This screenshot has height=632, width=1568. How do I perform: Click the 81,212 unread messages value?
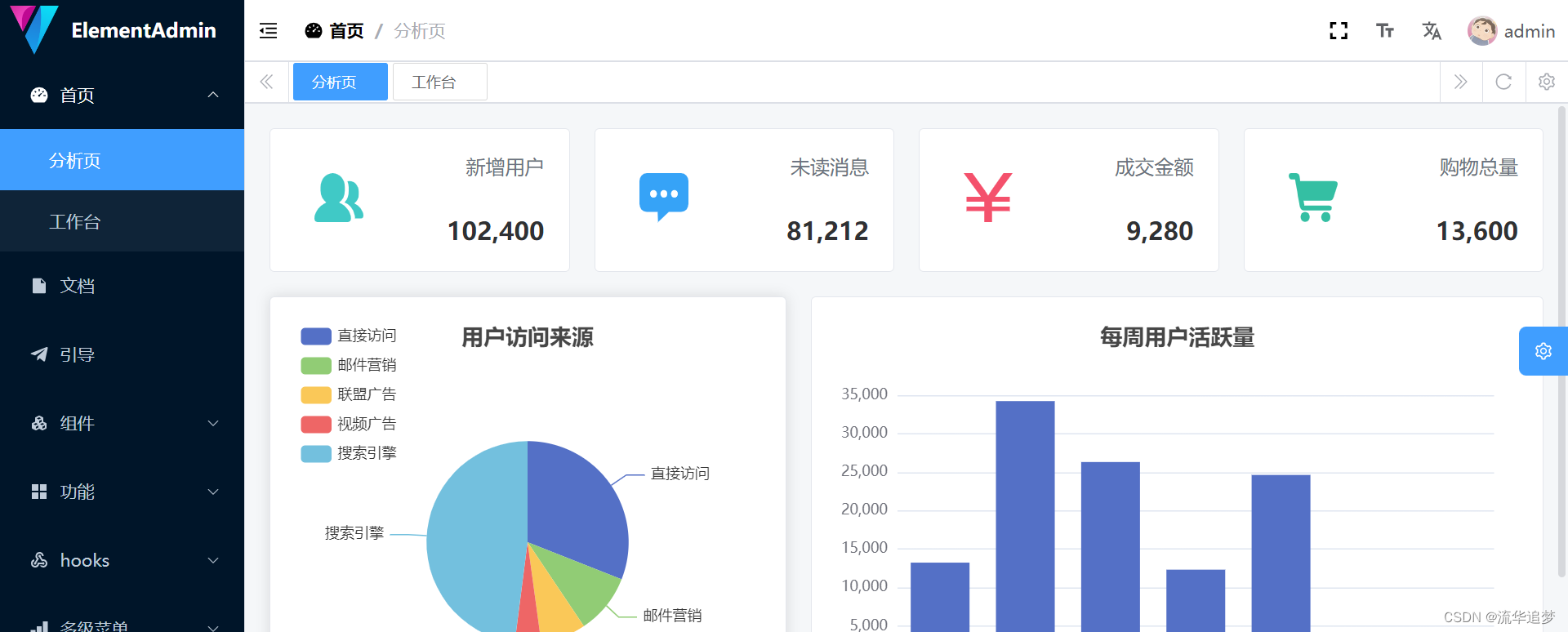click(x=827, y=231)
